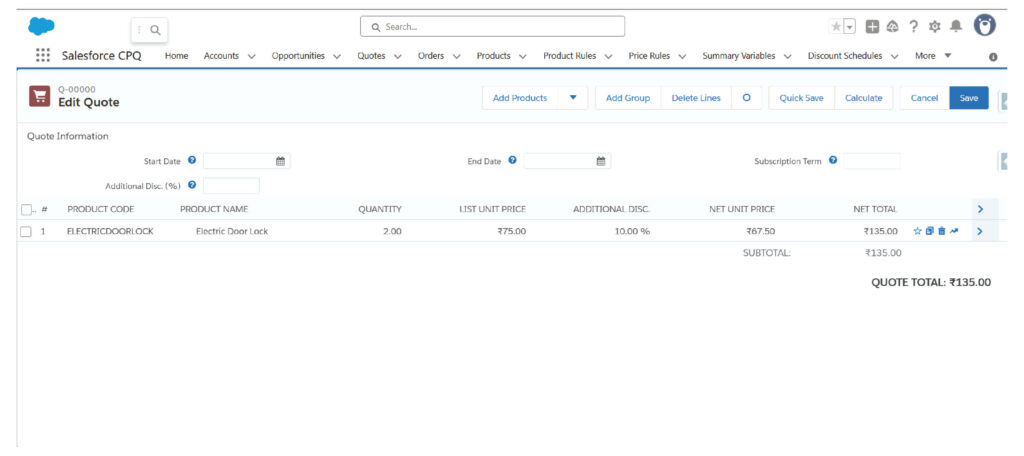Image resolution: width=1024 pixels, height=456 pixels.
Task: Click the Subscription Term input field
Action: pyautogui.click(x=872, y=161)
